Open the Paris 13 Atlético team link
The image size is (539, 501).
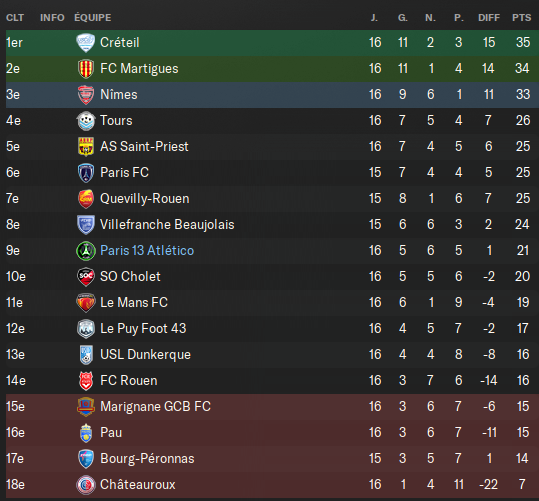pyautogui.click(x=147, y=251)
